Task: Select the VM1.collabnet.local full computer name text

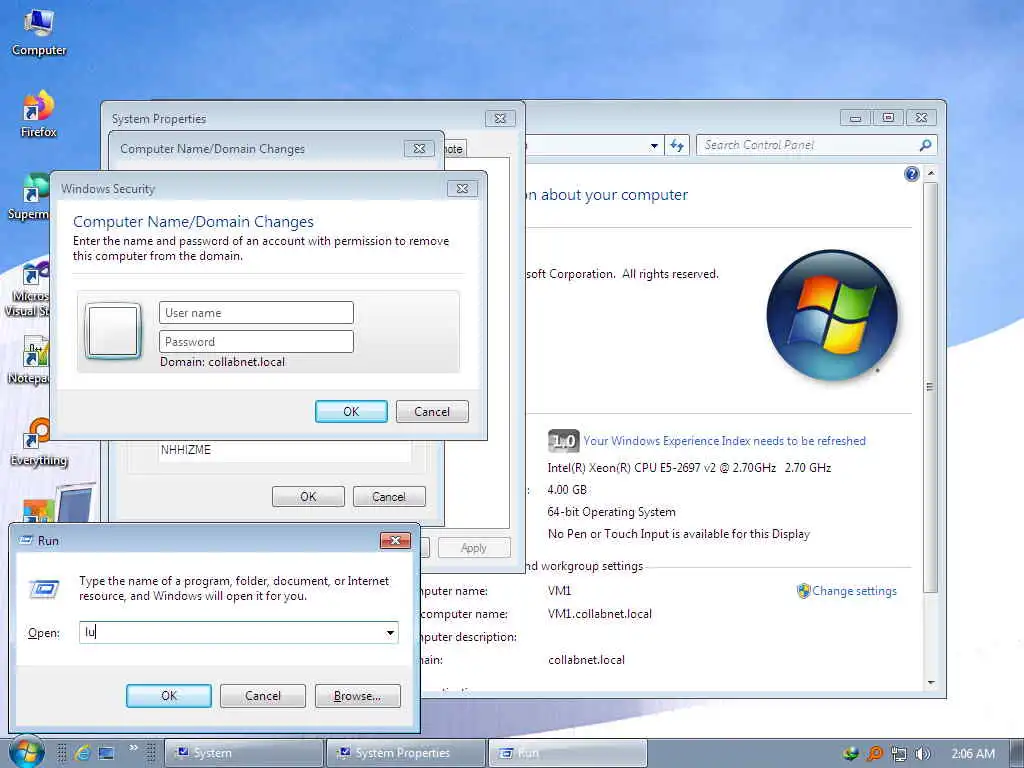Action: (600, 614)
